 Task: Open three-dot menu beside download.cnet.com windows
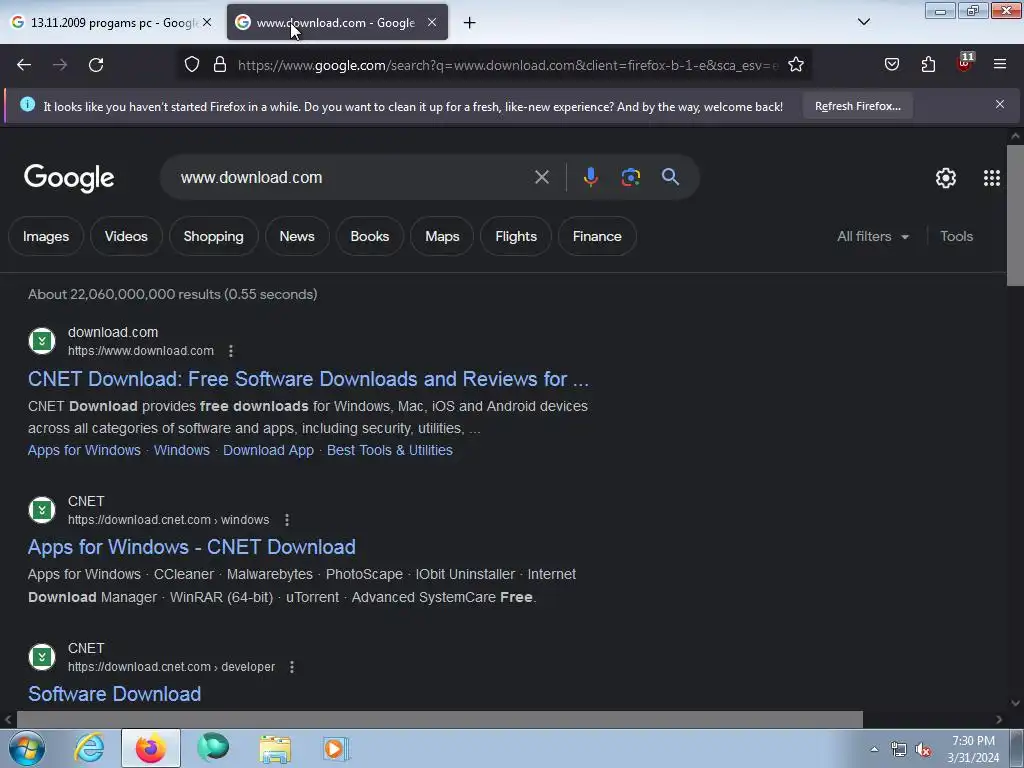click(287, 520)
